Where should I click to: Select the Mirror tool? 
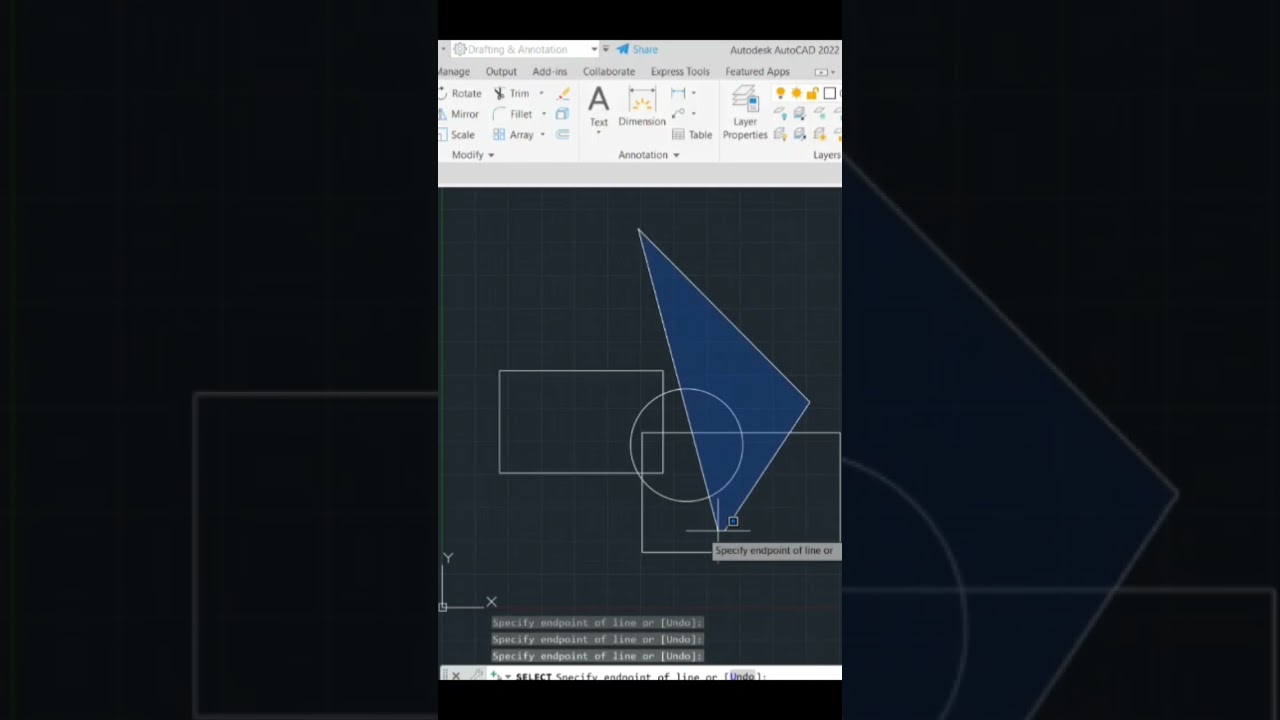coord(459,114)
